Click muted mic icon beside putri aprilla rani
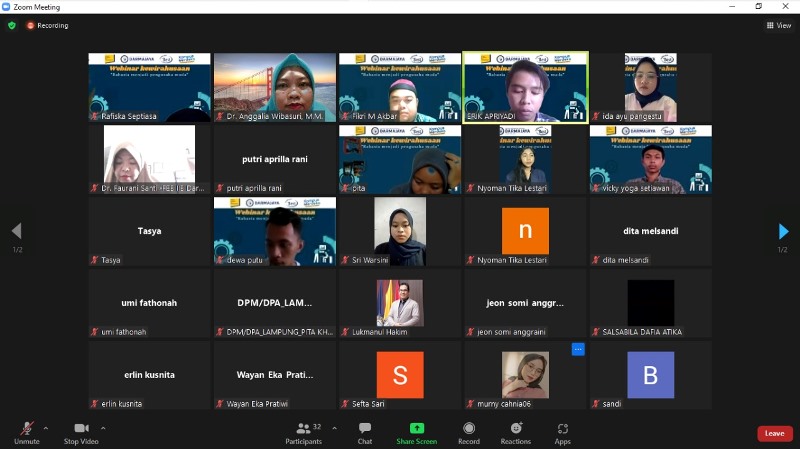 (220, 188)
